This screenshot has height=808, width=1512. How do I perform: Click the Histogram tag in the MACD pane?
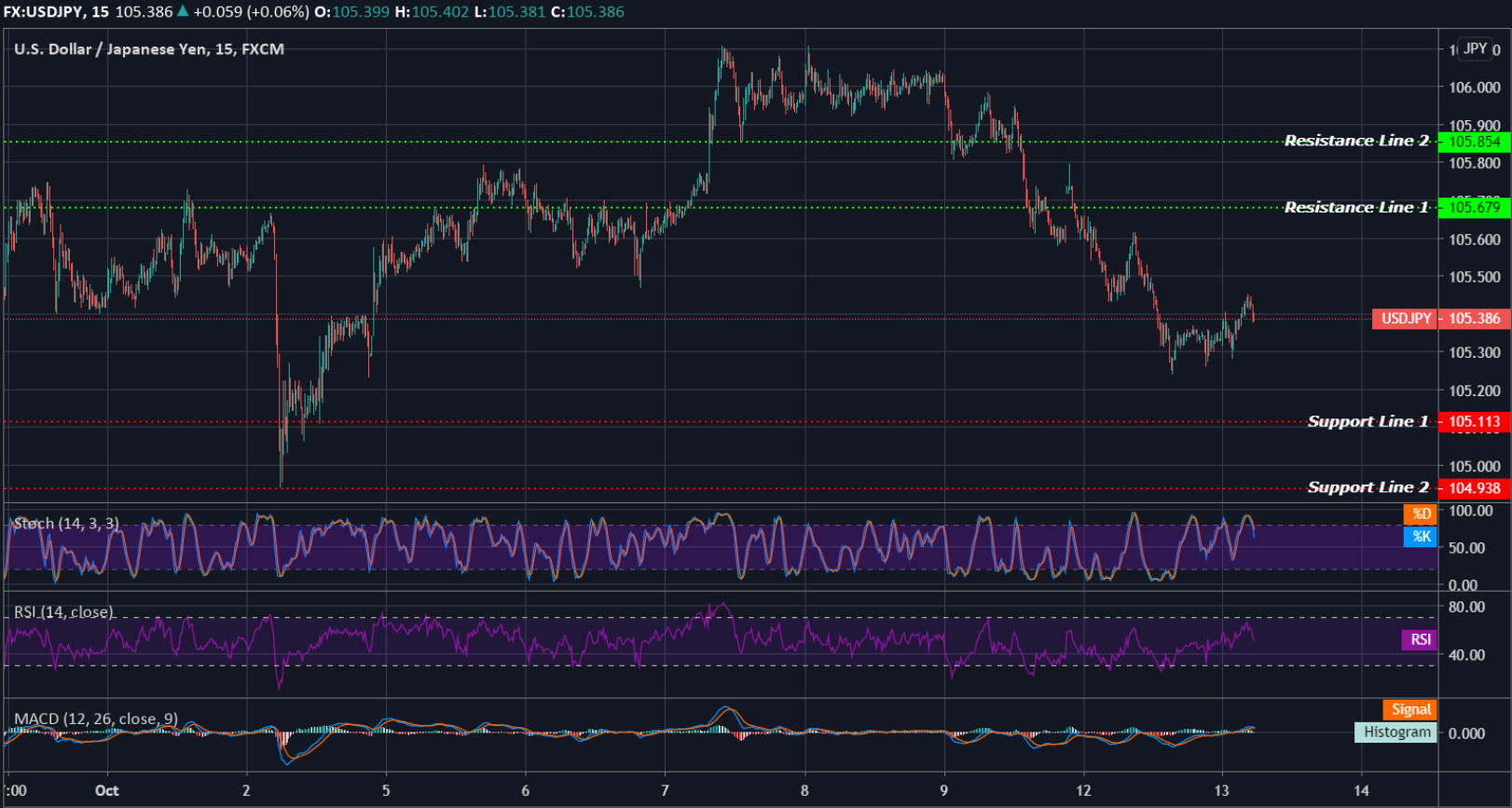(1395, 733)
